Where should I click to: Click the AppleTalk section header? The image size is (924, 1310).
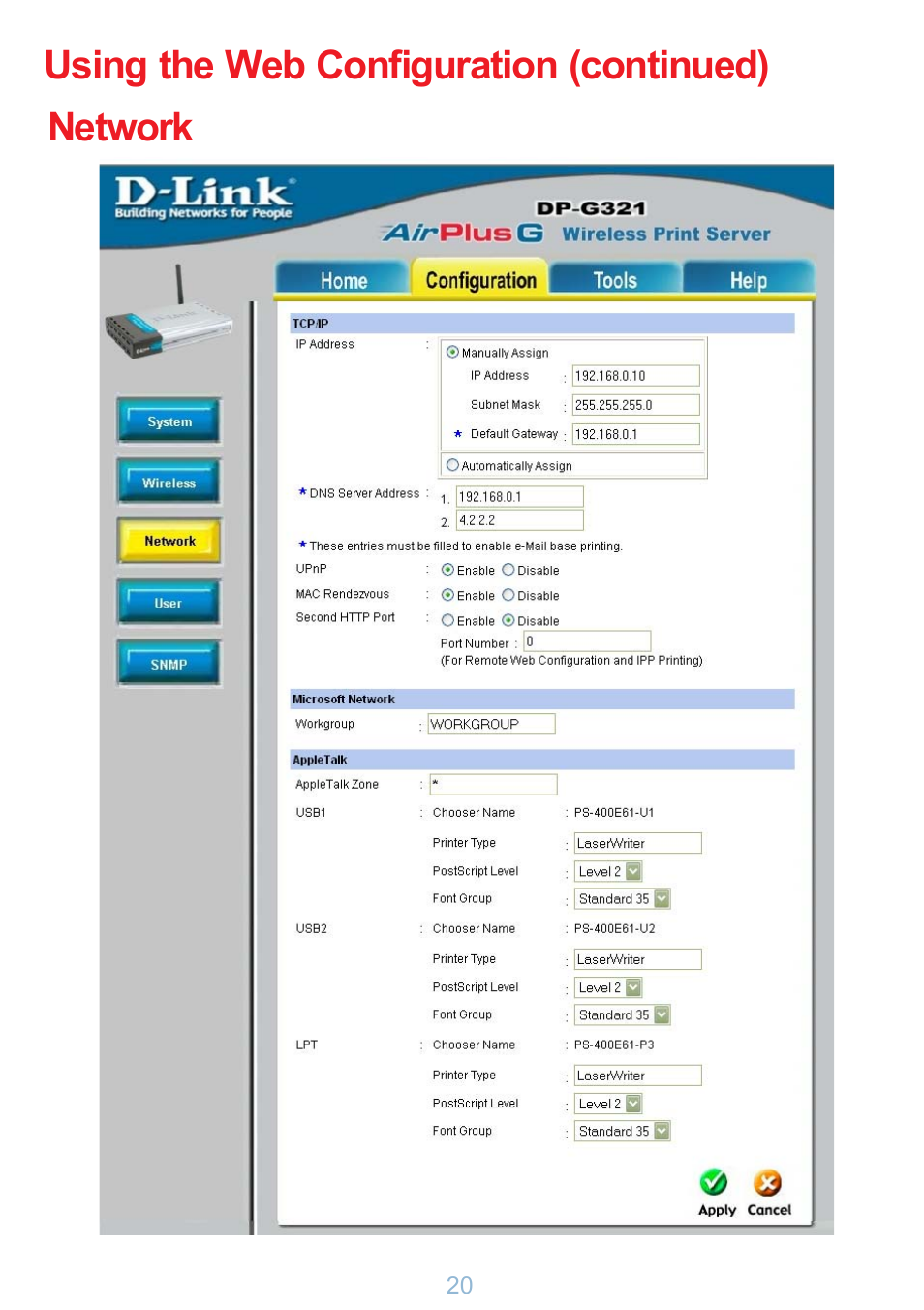[x=542, y=760]
